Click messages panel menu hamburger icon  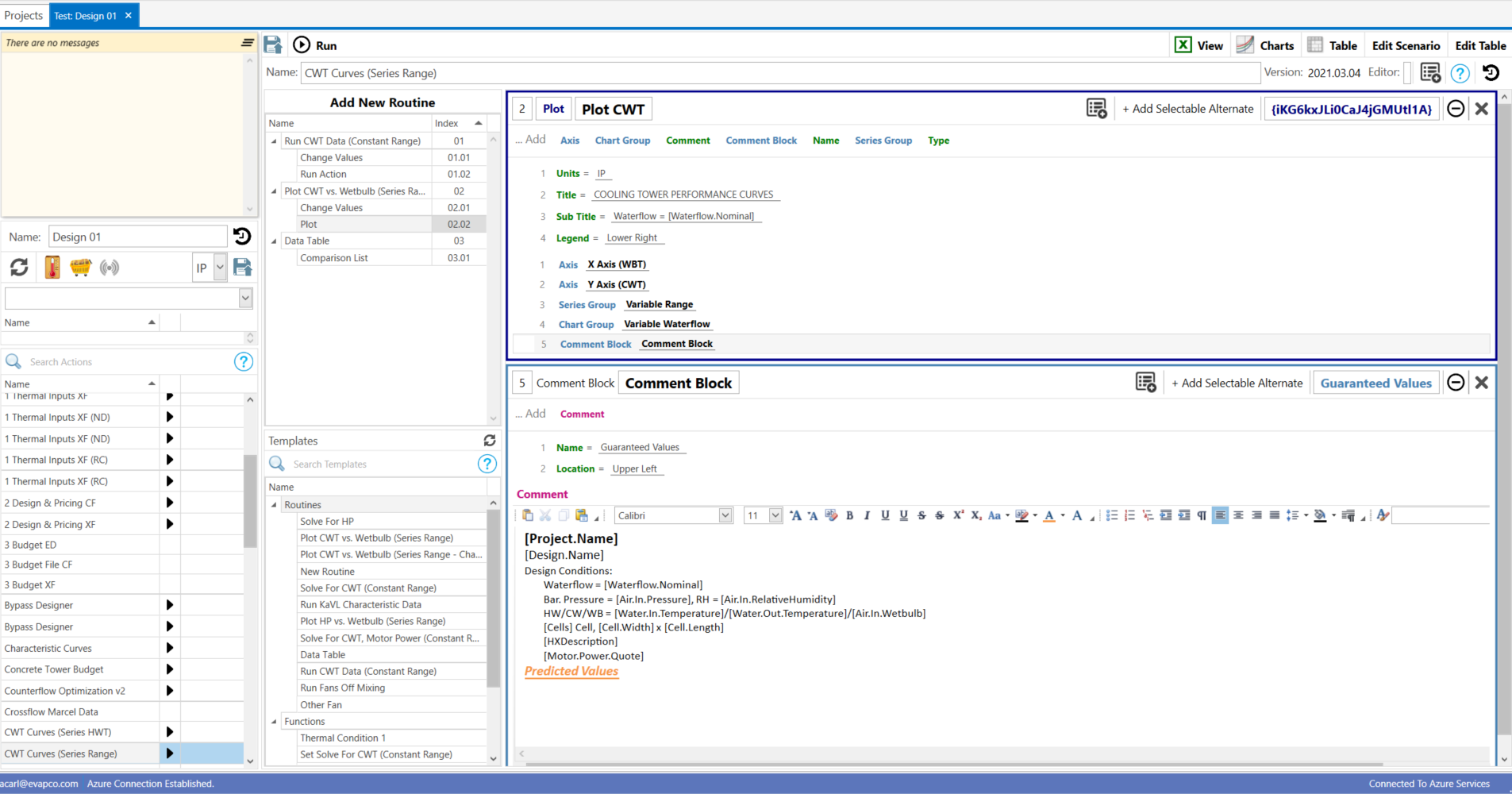(x=248, y=43)
